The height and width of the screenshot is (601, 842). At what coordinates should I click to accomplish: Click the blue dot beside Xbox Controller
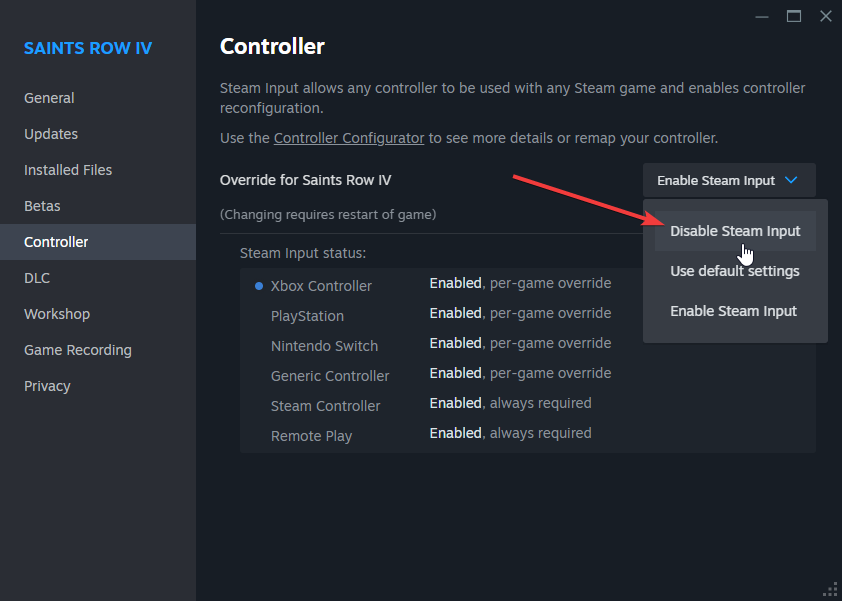[x=259, y=286]
